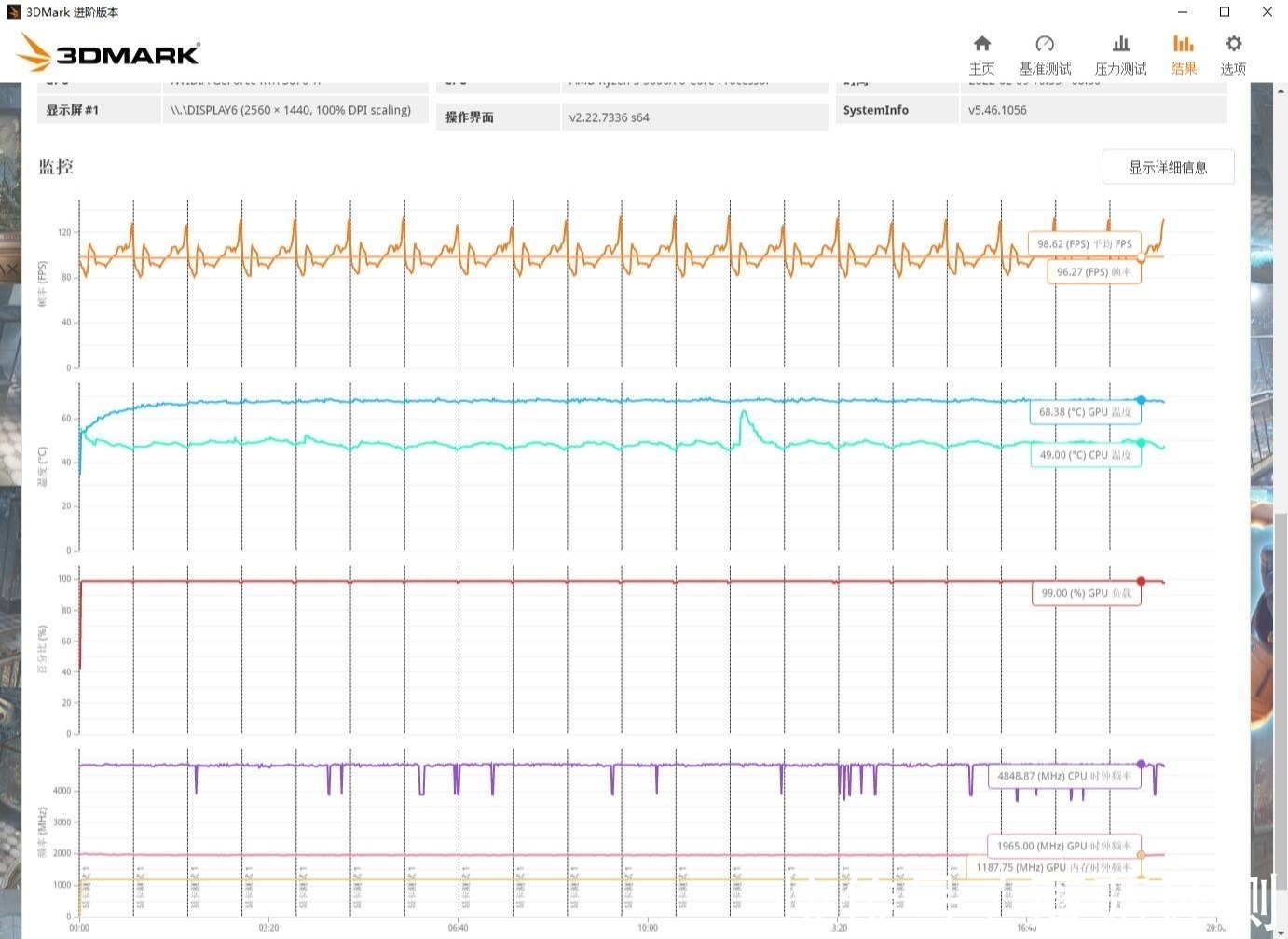Click the 3DMark title bar app icon

tap(13, 12)
